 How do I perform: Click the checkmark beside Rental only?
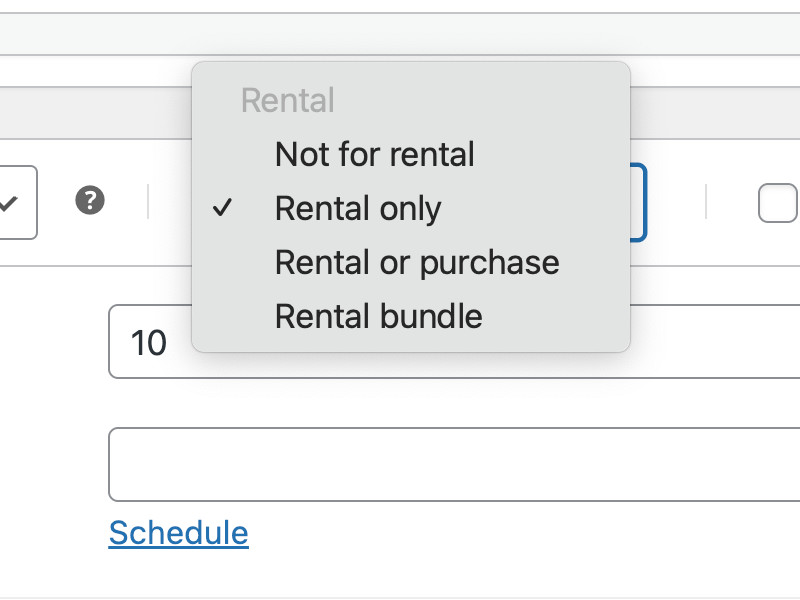pos(224,208)
